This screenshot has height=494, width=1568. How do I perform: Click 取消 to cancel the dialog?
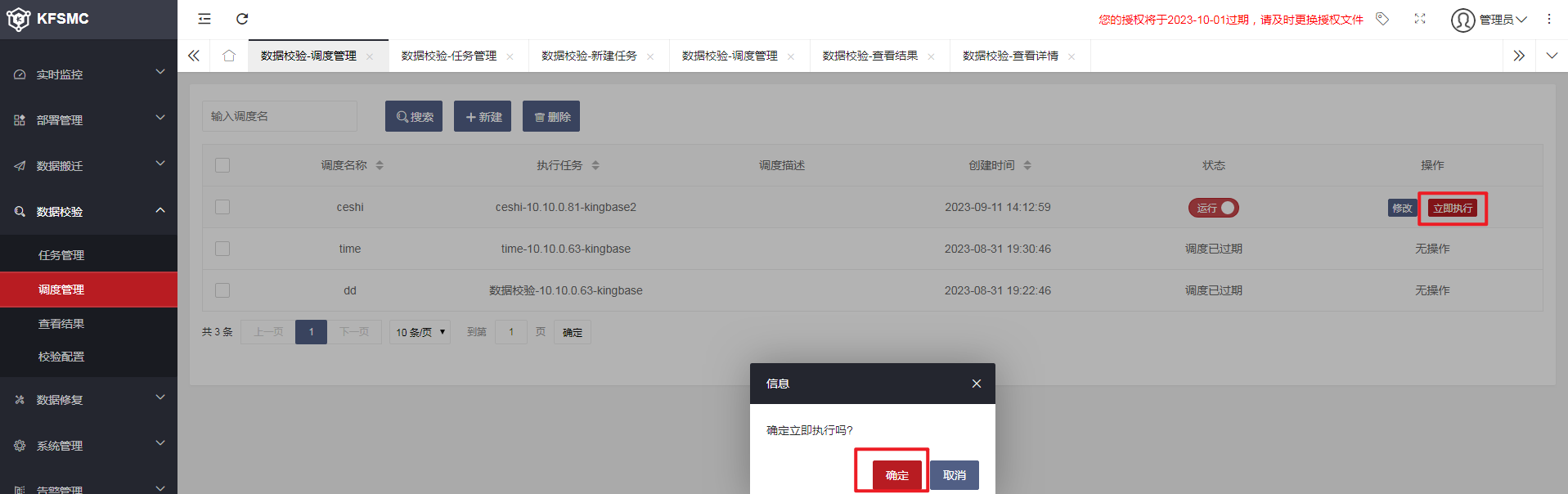954,475
